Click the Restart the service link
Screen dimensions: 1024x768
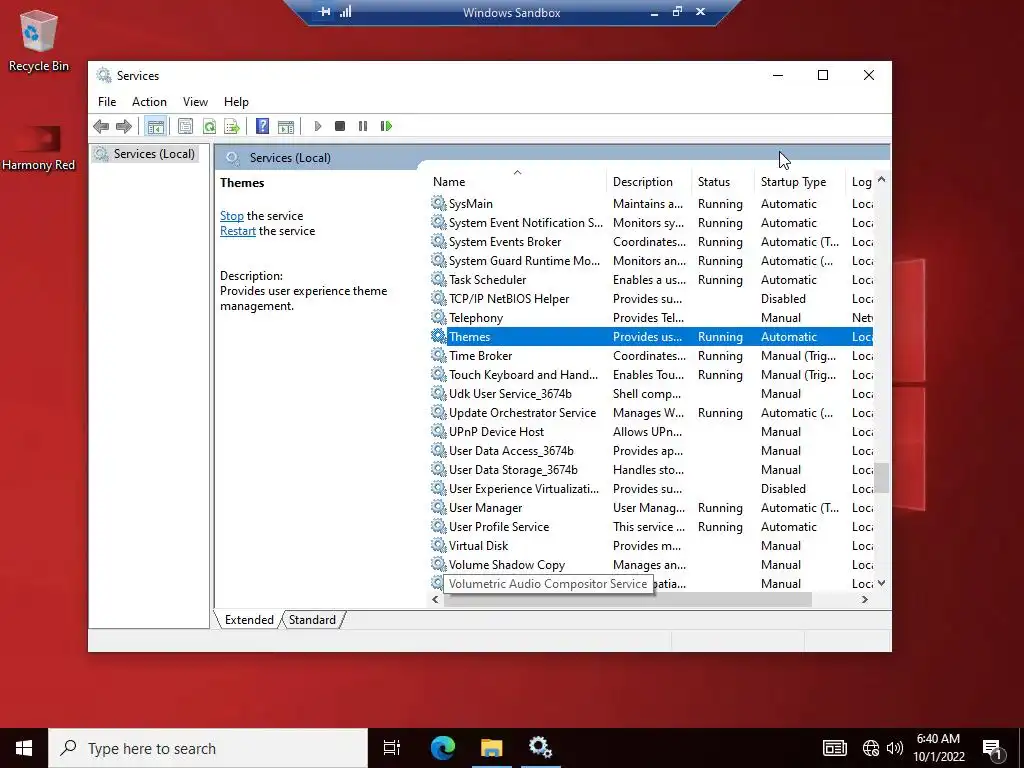238,231
